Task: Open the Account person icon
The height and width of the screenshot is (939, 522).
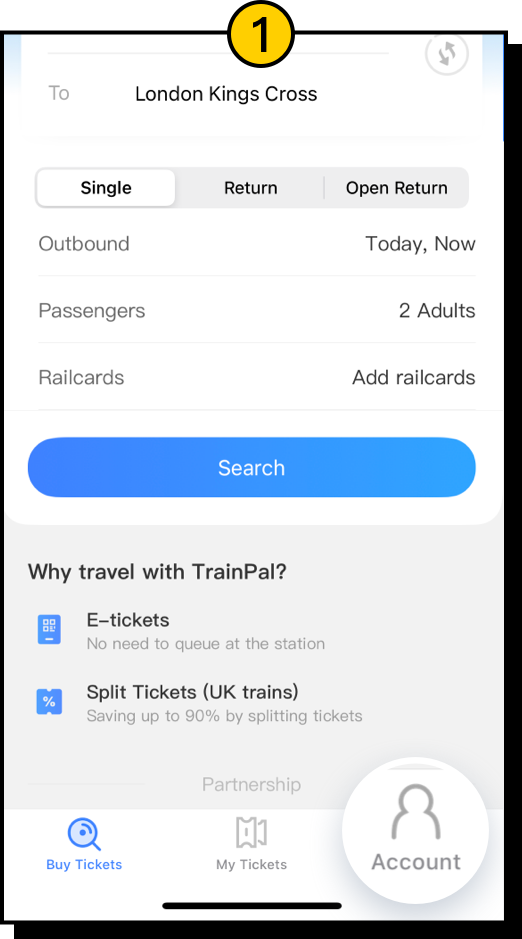Action: 416,811
